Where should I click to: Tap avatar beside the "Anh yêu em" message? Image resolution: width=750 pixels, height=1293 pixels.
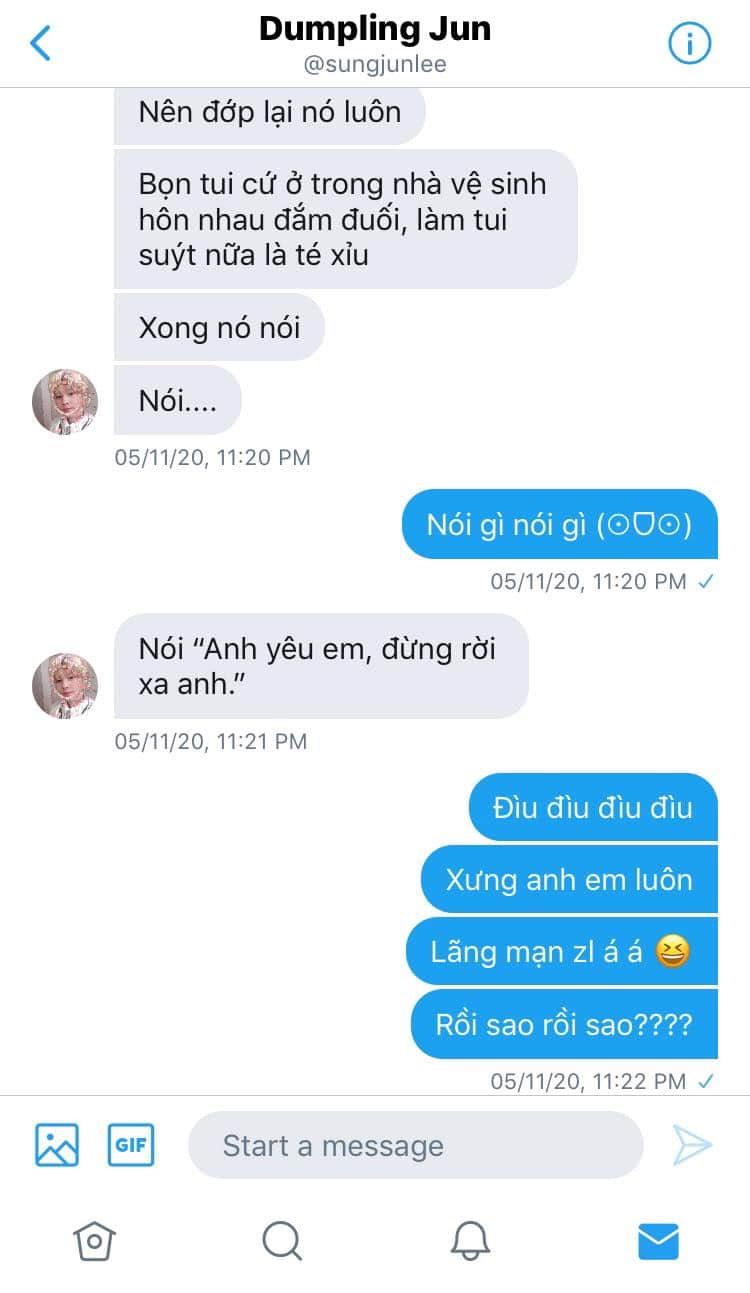pos(65,687)
